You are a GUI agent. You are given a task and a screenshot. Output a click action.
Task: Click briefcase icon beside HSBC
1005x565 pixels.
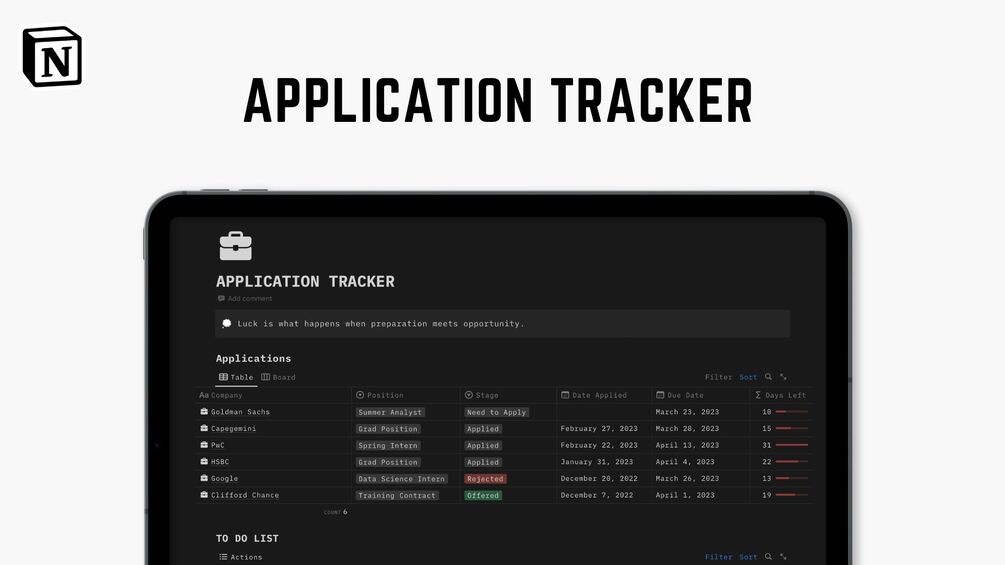pos(204,461)
